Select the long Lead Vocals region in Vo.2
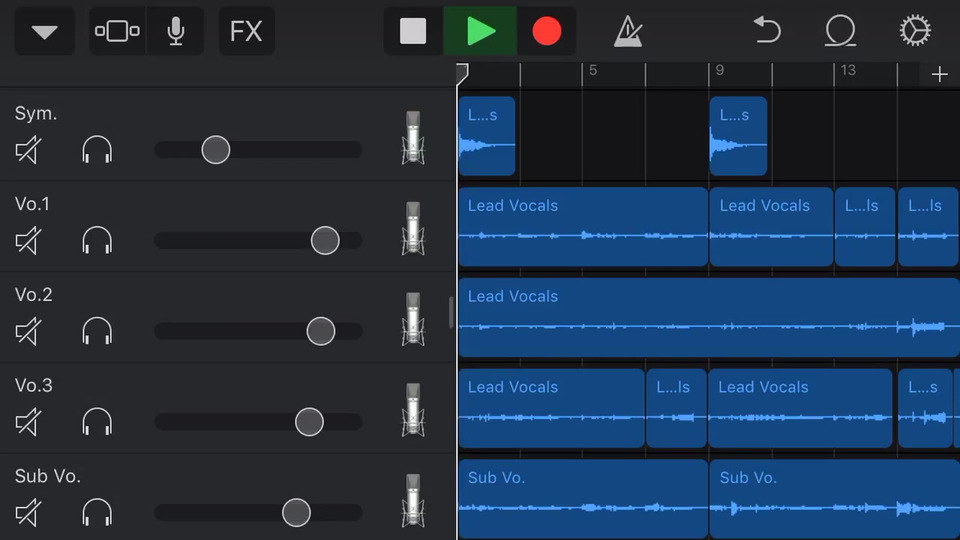The height and width of the screenshot is (540, 960). (709, 317)
